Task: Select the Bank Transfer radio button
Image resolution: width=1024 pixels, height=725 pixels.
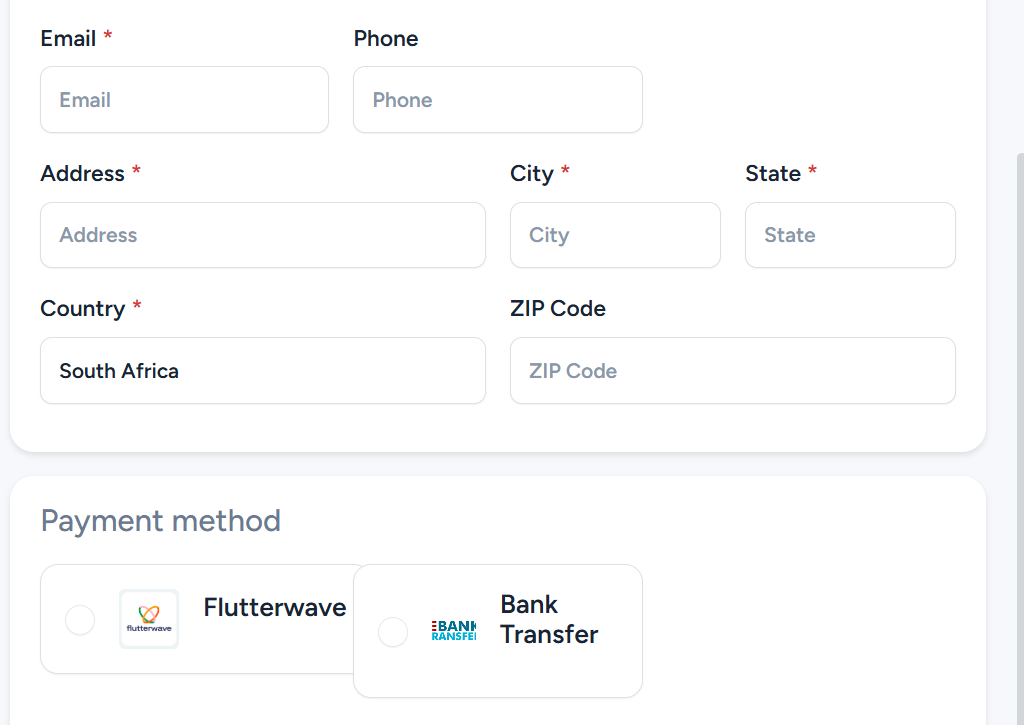Action: (393, 632)
